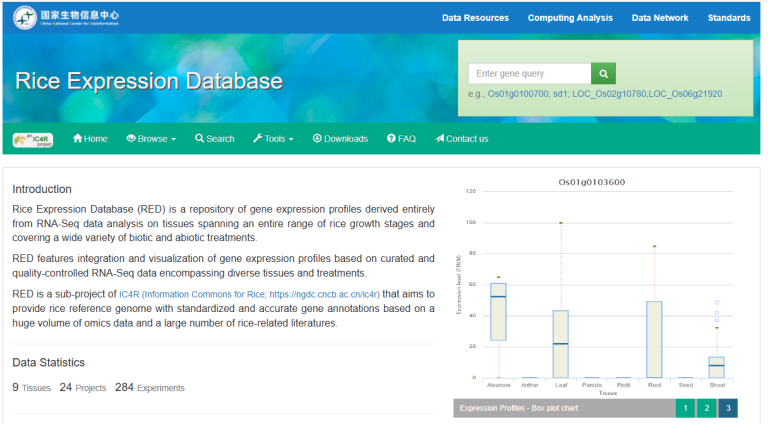Open the FAQ page
The image size is (768, 424).
click(x=400, y=139)
